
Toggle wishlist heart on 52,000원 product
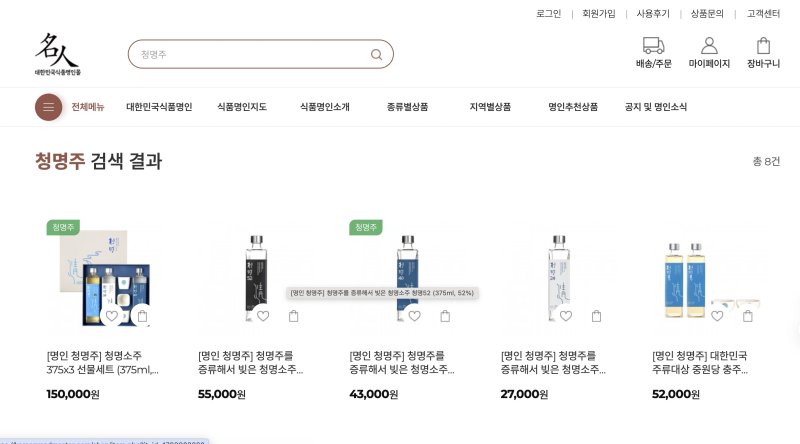717,316
